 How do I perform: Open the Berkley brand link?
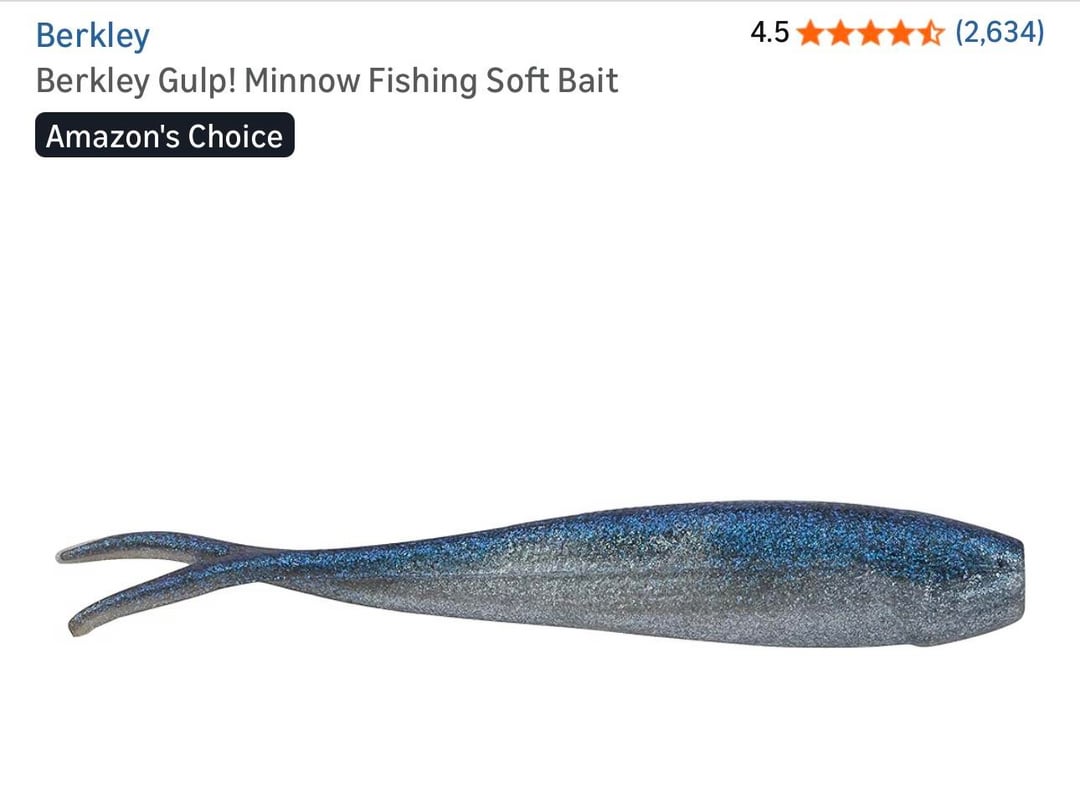(x=92, y=36)
